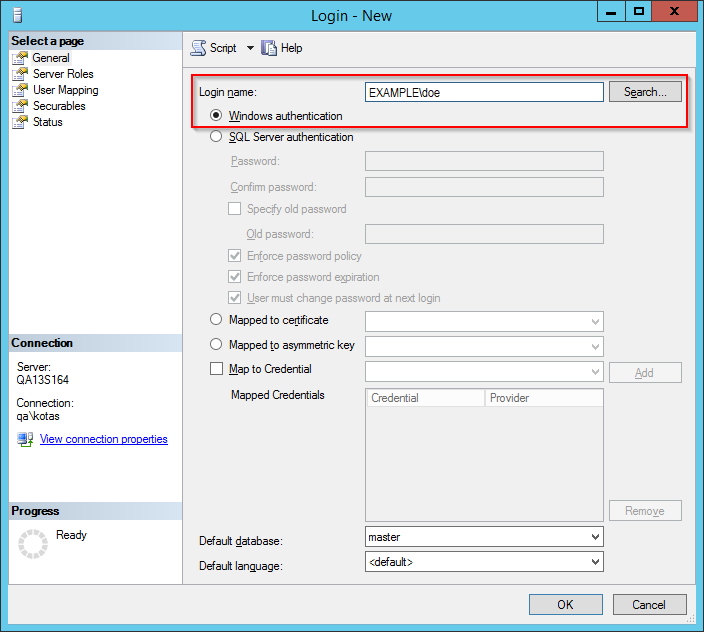704x632 pixels.
Task: Click the Help icon in toolbar
Action: click(269, 48)
